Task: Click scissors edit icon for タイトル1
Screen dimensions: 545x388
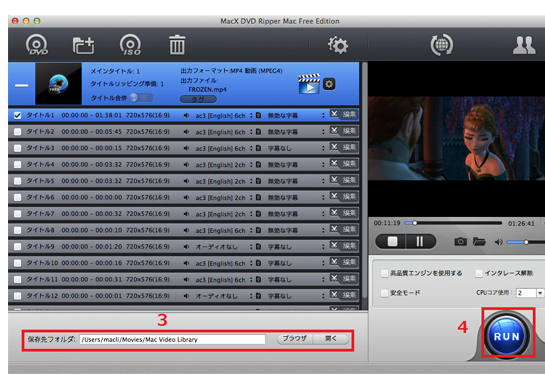Action: [x=334, y=114]
